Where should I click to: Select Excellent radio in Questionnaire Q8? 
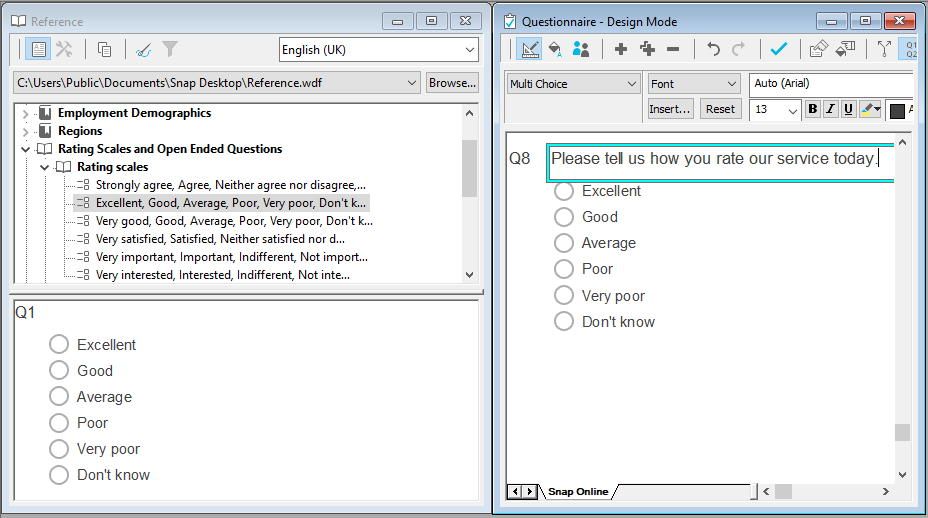pos(564,191)
